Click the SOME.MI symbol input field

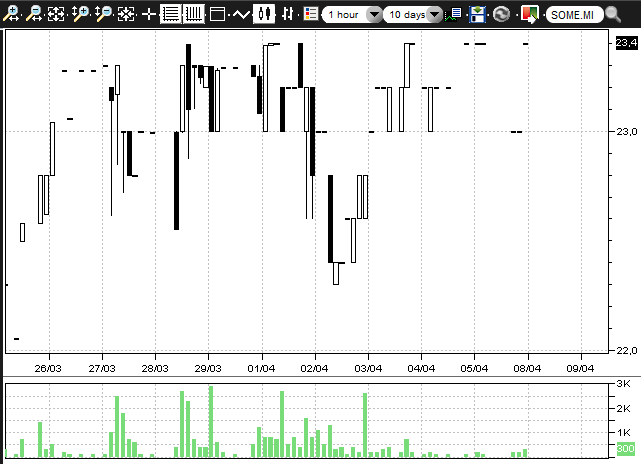coord(574,15)
